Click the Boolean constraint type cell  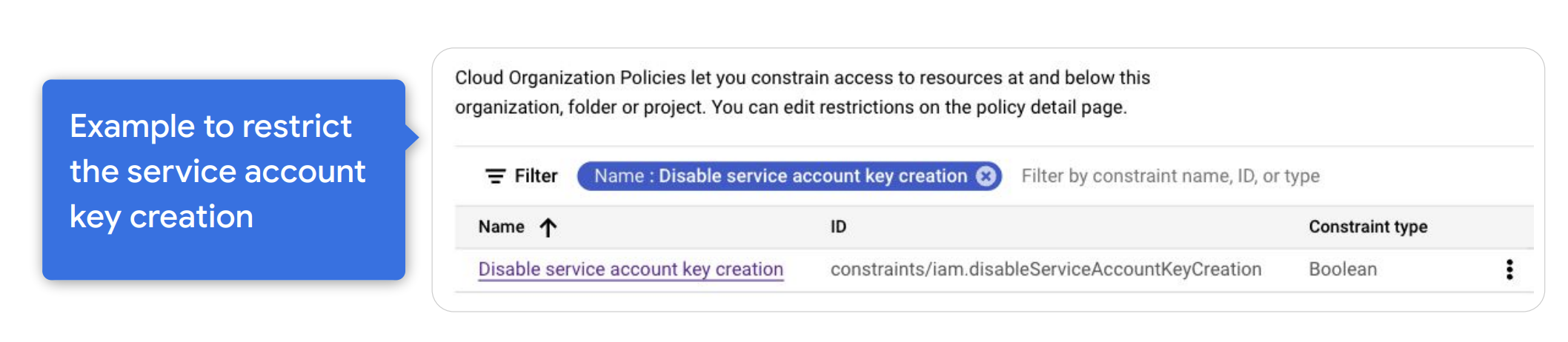pyautogui.click(x=1343, y=269)
